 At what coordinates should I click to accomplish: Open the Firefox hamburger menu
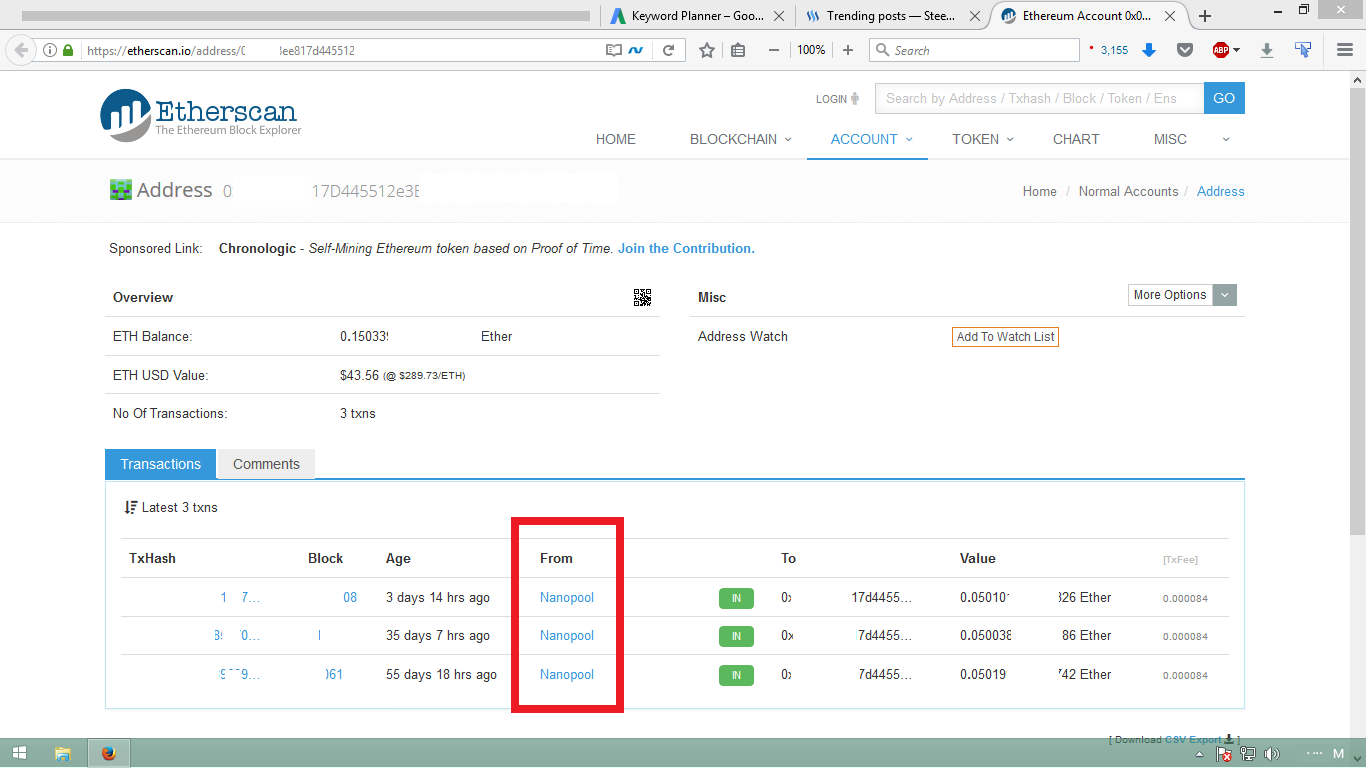1345,50
